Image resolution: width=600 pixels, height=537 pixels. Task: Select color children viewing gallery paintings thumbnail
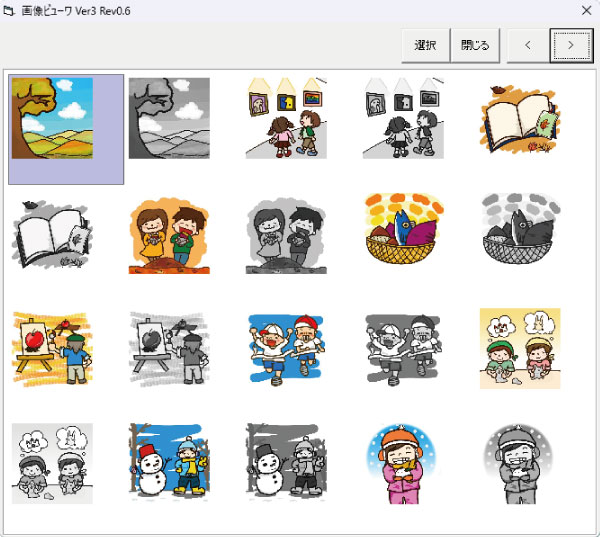pyautogui.click(x=287, y=118)
